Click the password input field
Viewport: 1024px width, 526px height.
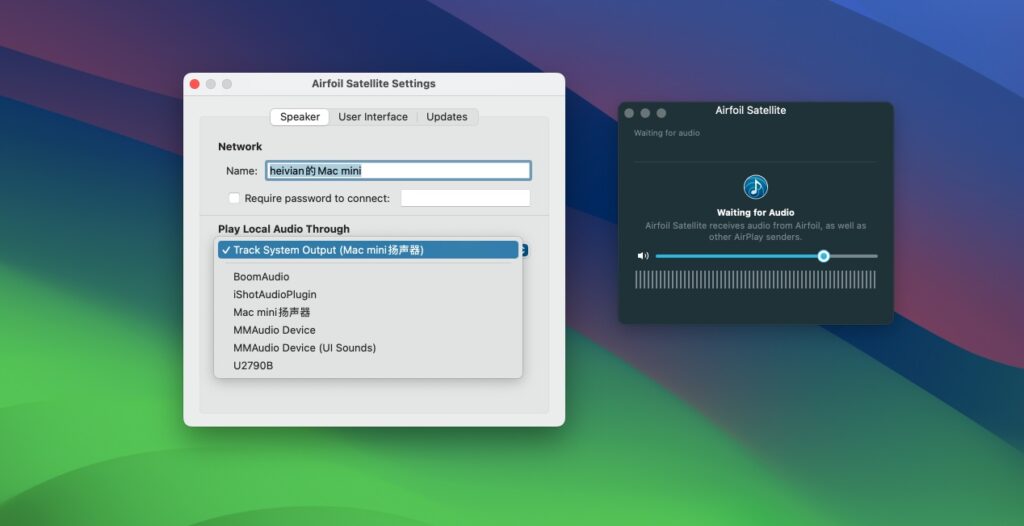[x=465, y=198]
